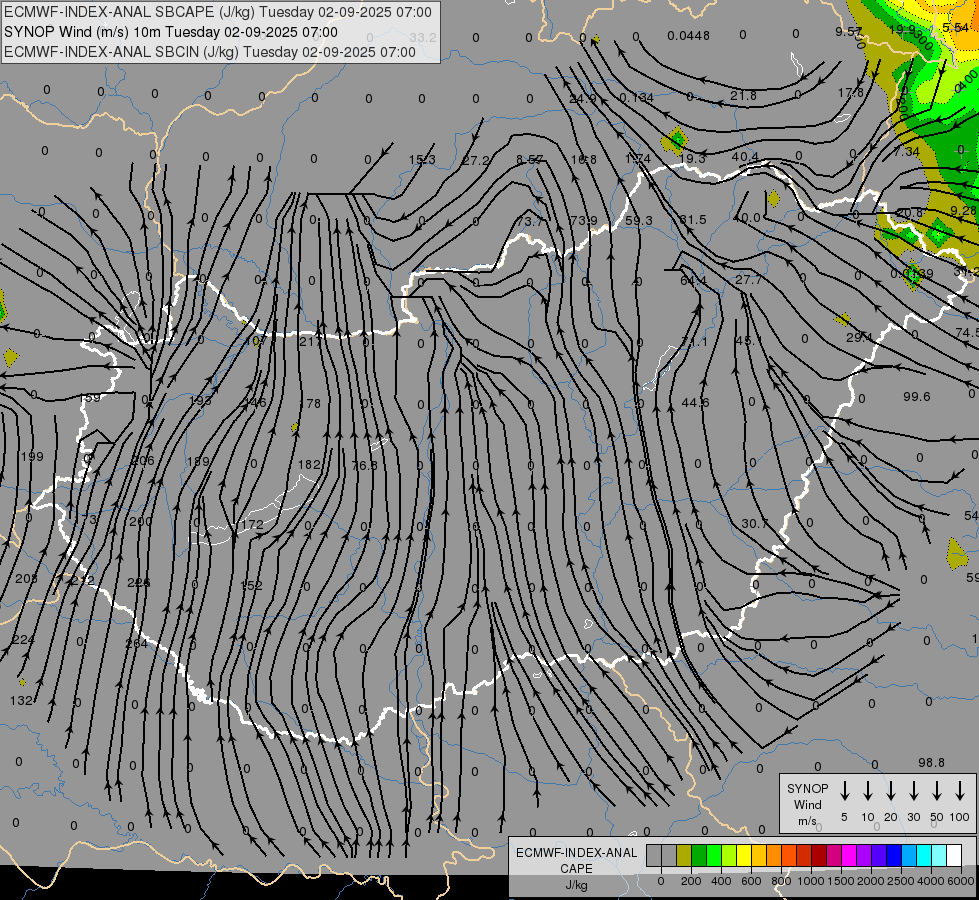Click the 15.3 map value
The height and width of the screenshot is (900, 979).
tap(422, 159)
